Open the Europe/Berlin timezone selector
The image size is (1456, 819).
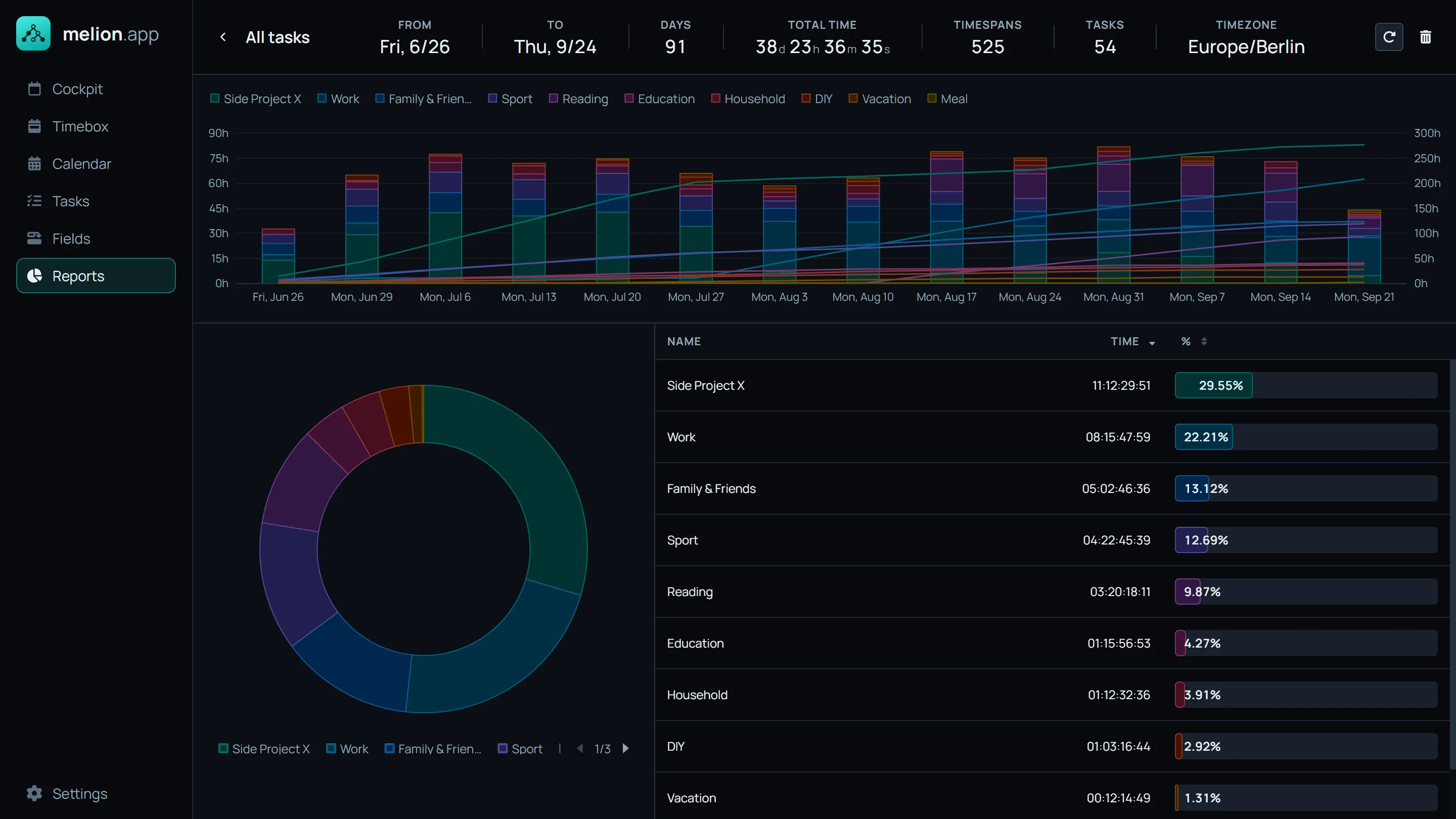1246,47
